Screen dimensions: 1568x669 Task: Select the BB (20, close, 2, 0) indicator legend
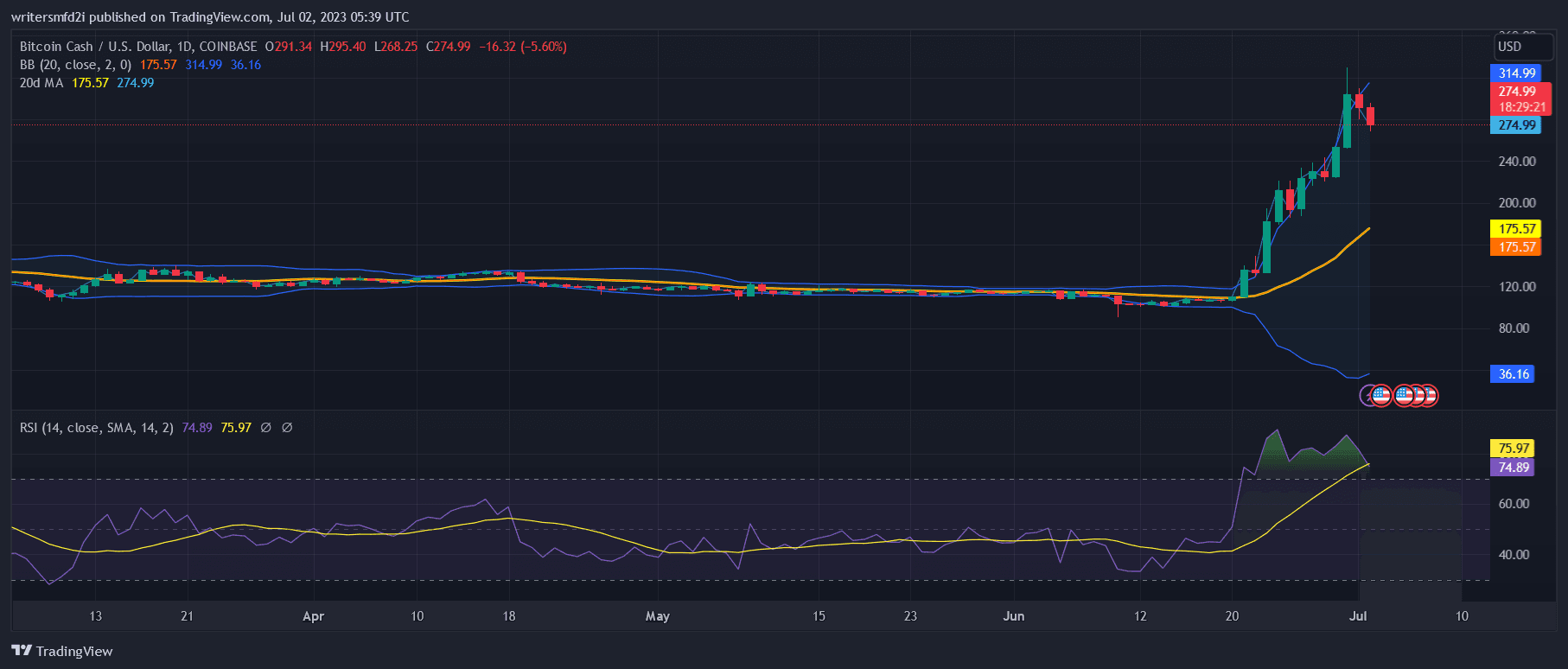(75, 65)
